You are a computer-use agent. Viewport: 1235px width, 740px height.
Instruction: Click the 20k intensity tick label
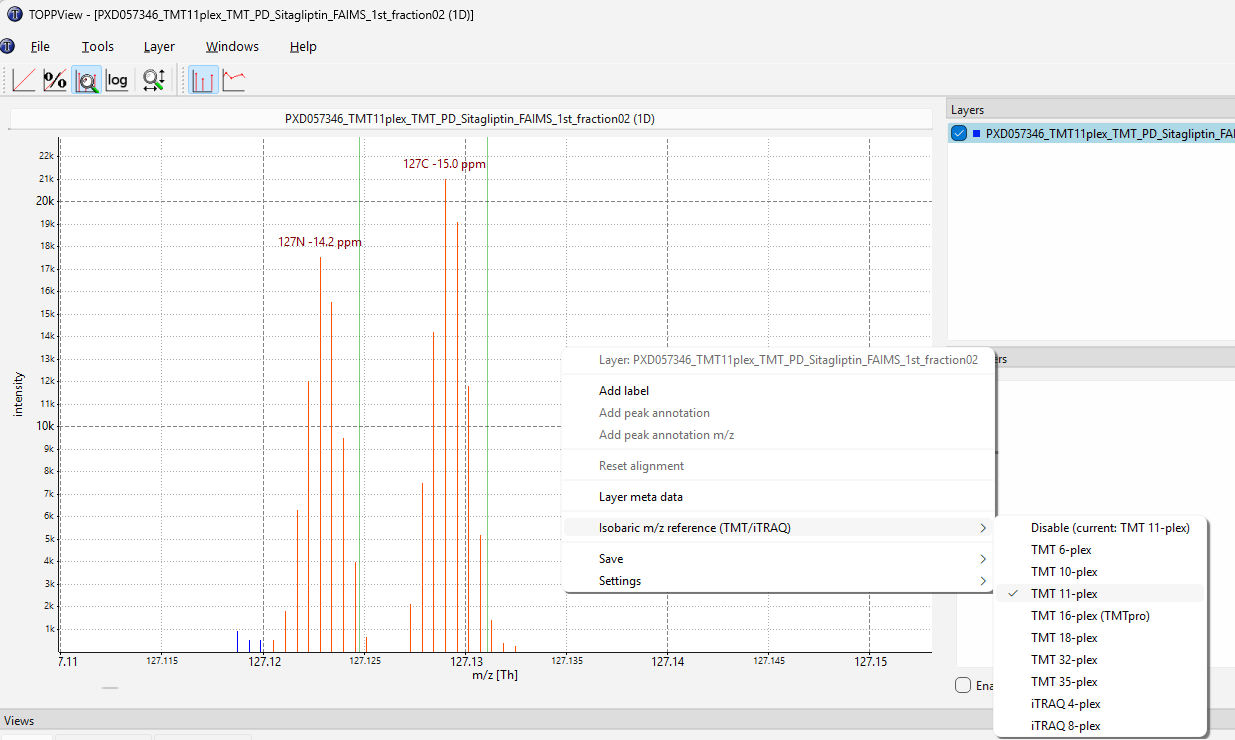tap(45, 201)
